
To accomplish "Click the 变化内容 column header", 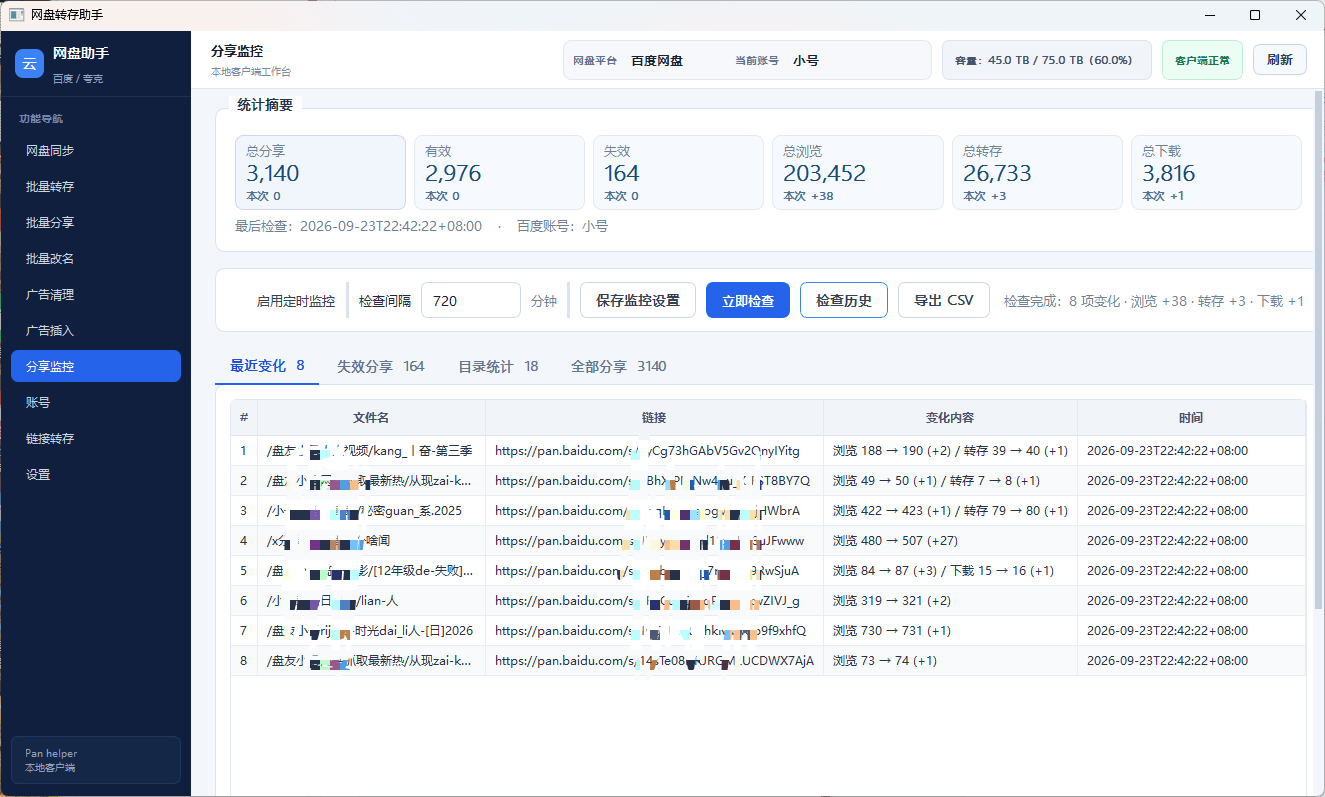I will pos(950,418).
